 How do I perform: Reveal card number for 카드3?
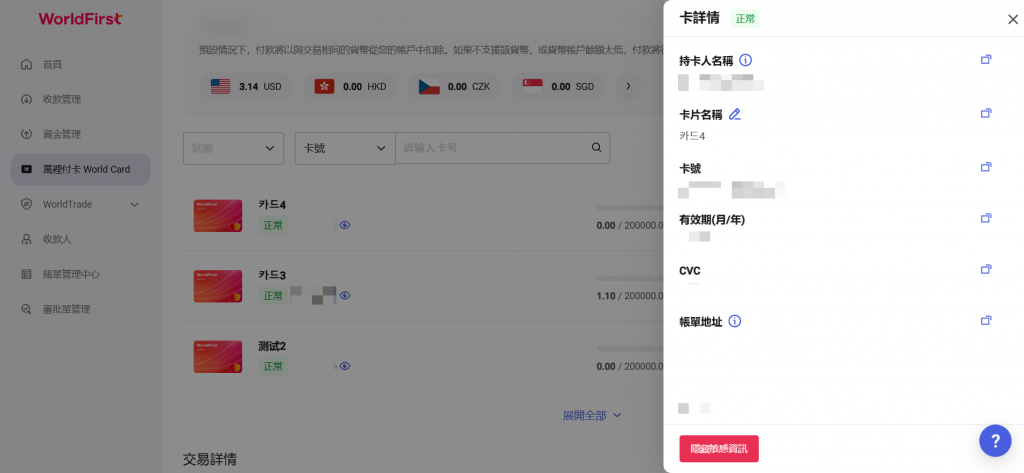345,295
